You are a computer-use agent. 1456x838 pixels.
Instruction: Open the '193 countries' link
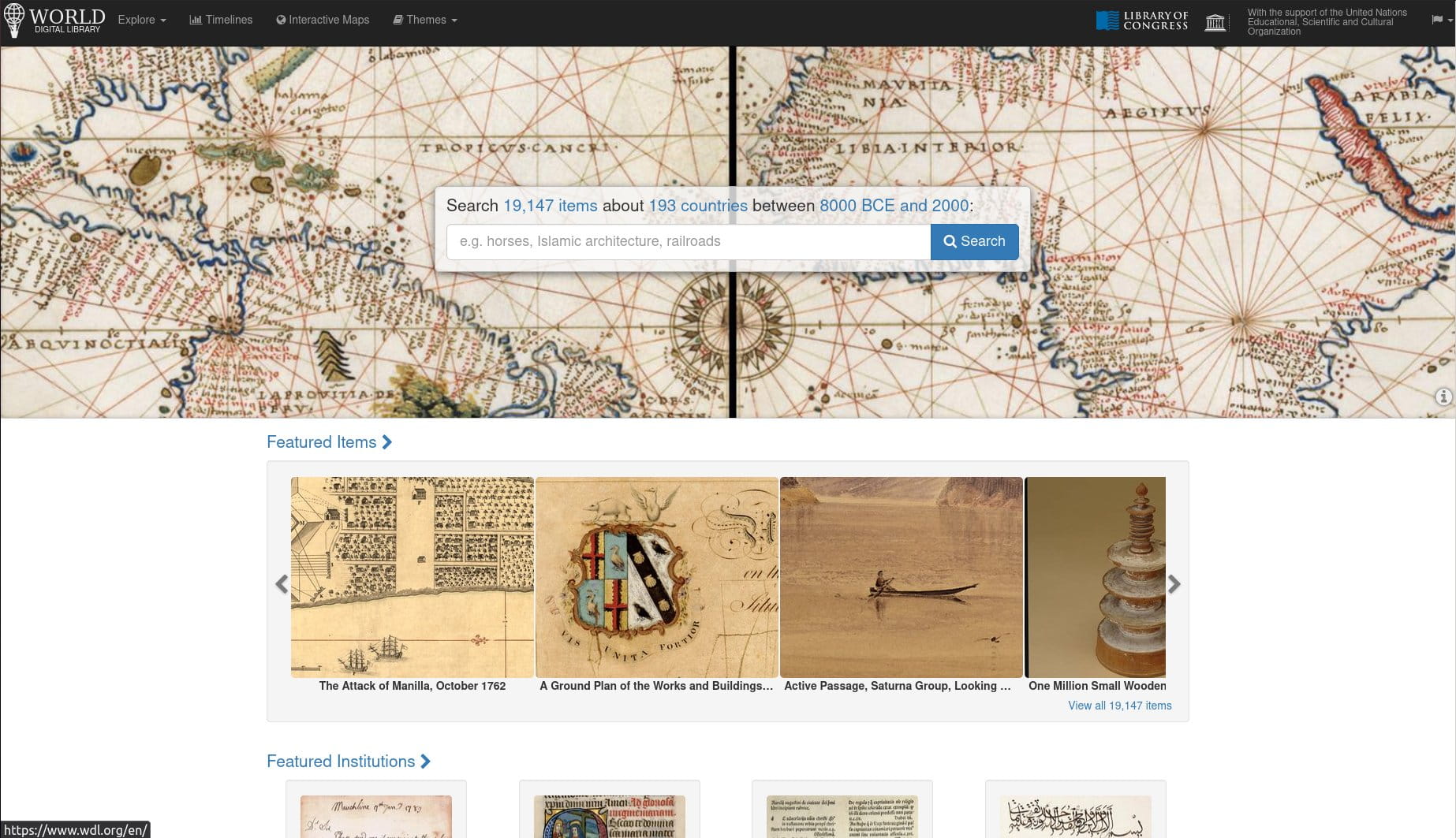pyautogui.click(x=697, y=206)
